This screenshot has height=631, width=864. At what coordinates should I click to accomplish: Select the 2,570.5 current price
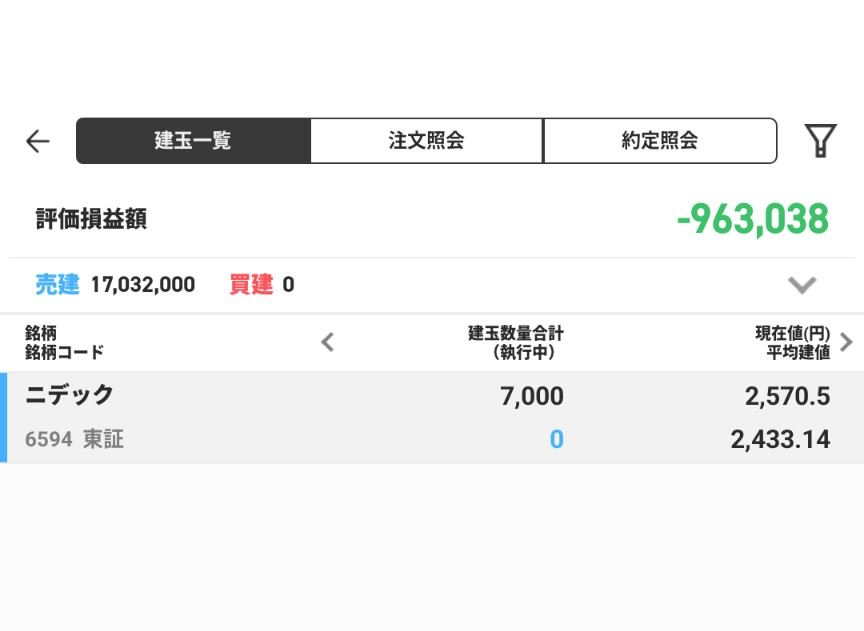pyautogui.click(x=787, y=397)
